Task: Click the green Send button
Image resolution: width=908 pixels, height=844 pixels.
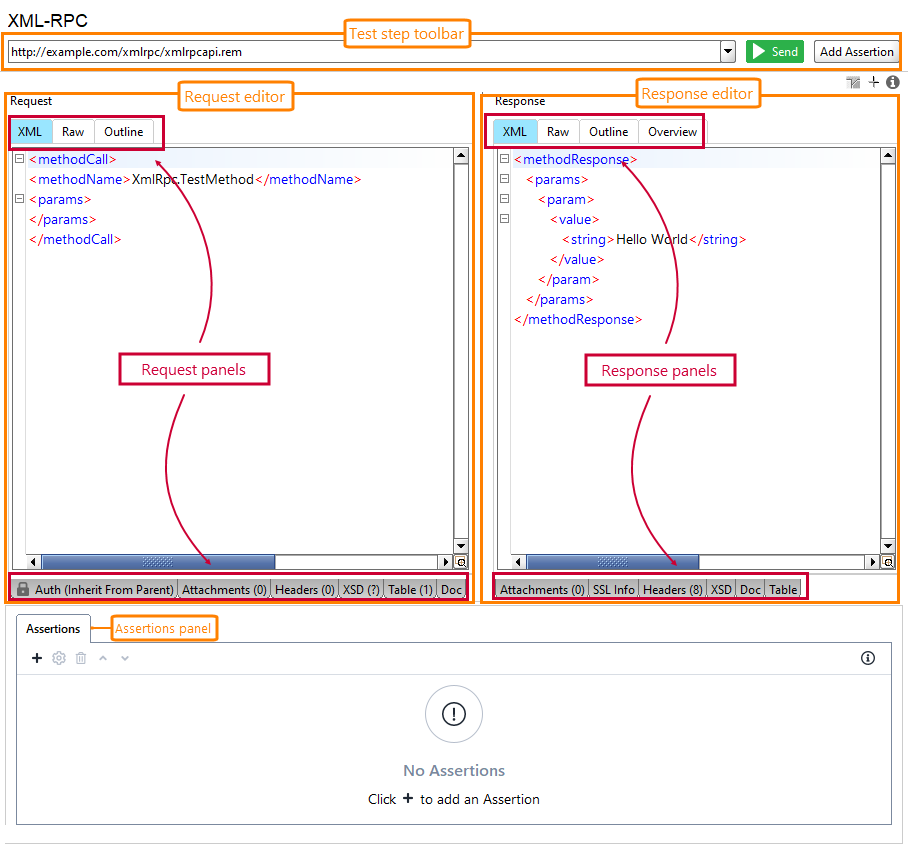Action: point(774,52)
